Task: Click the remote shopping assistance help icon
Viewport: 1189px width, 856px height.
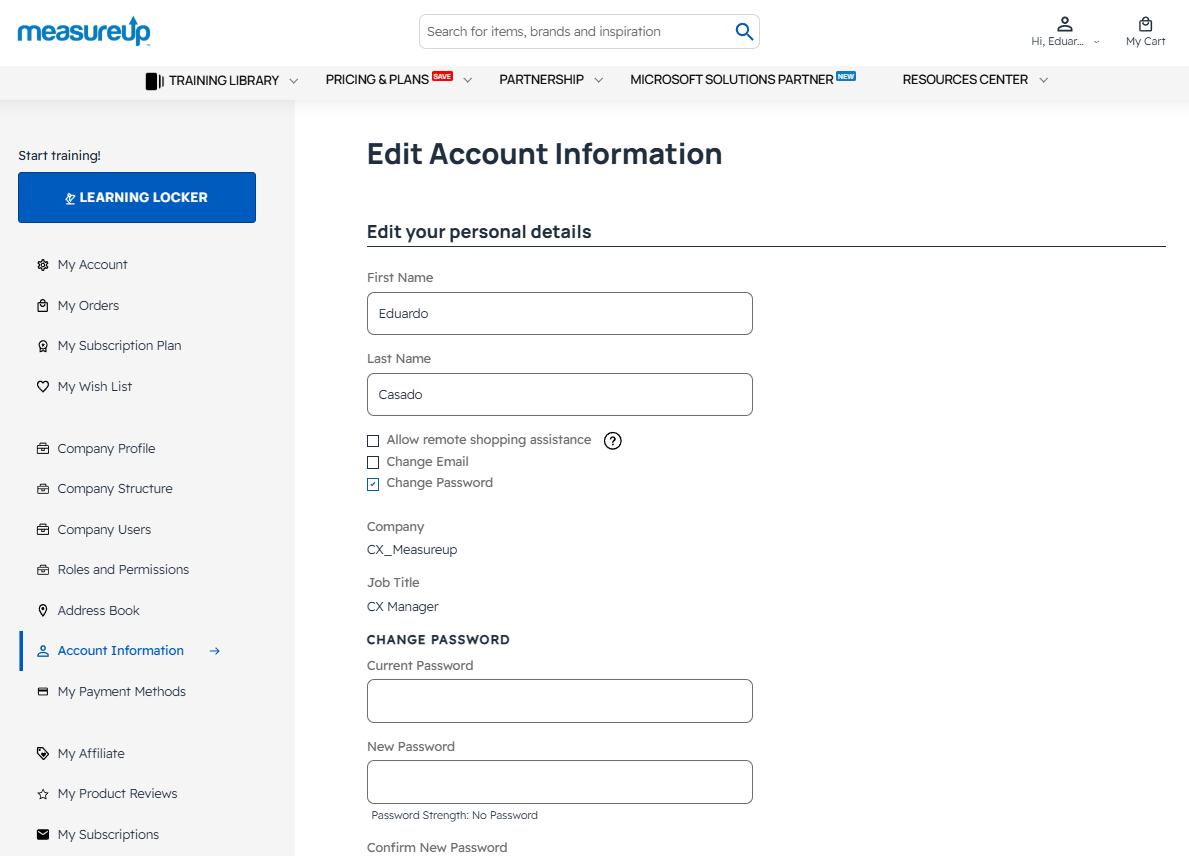Action: pos(613,441)
